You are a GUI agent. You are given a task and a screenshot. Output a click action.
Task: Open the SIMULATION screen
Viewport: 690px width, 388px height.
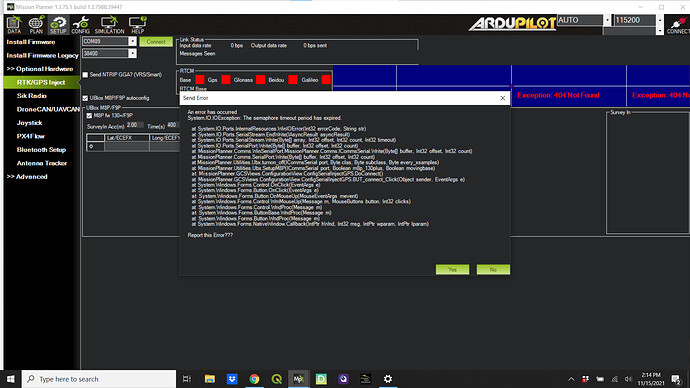[109, 25]
